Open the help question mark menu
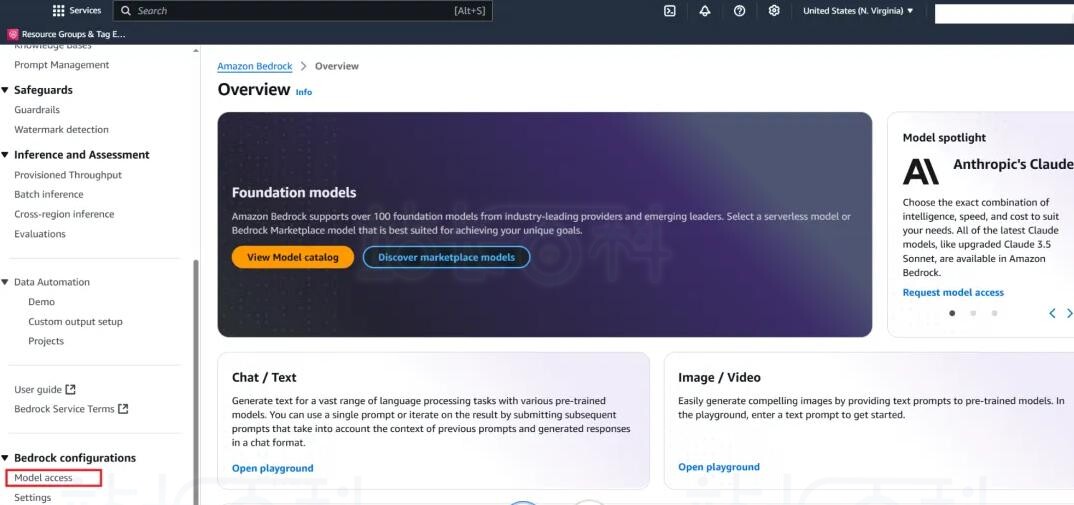Viewport: 1074px width, 505px height. pos(739,11)
